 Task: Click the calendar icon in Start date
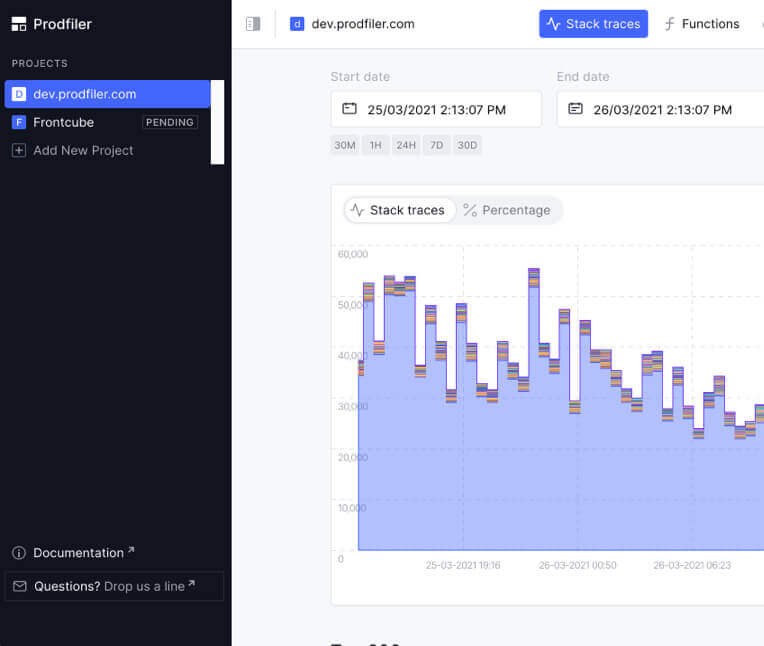[349, 109]
